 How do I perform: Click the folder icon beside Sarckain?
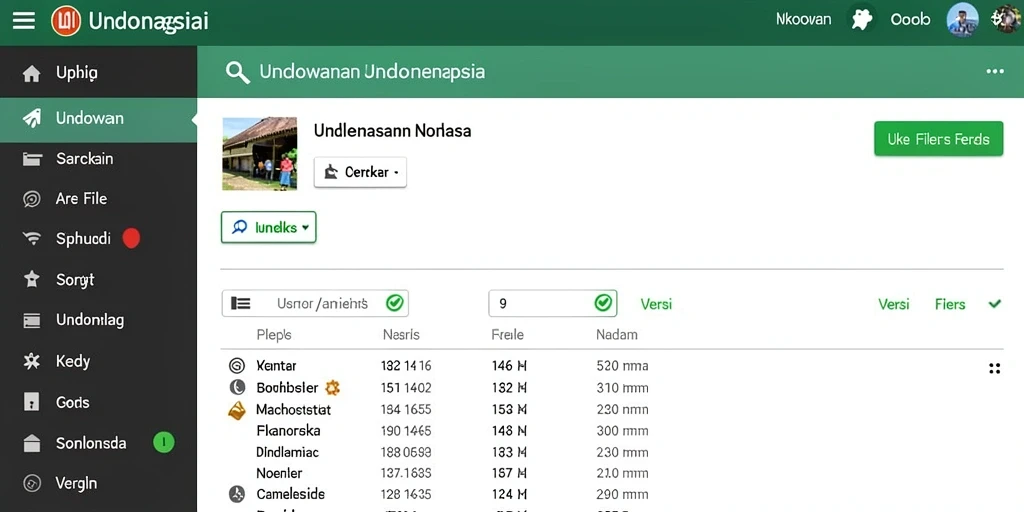tap(32, 159)
